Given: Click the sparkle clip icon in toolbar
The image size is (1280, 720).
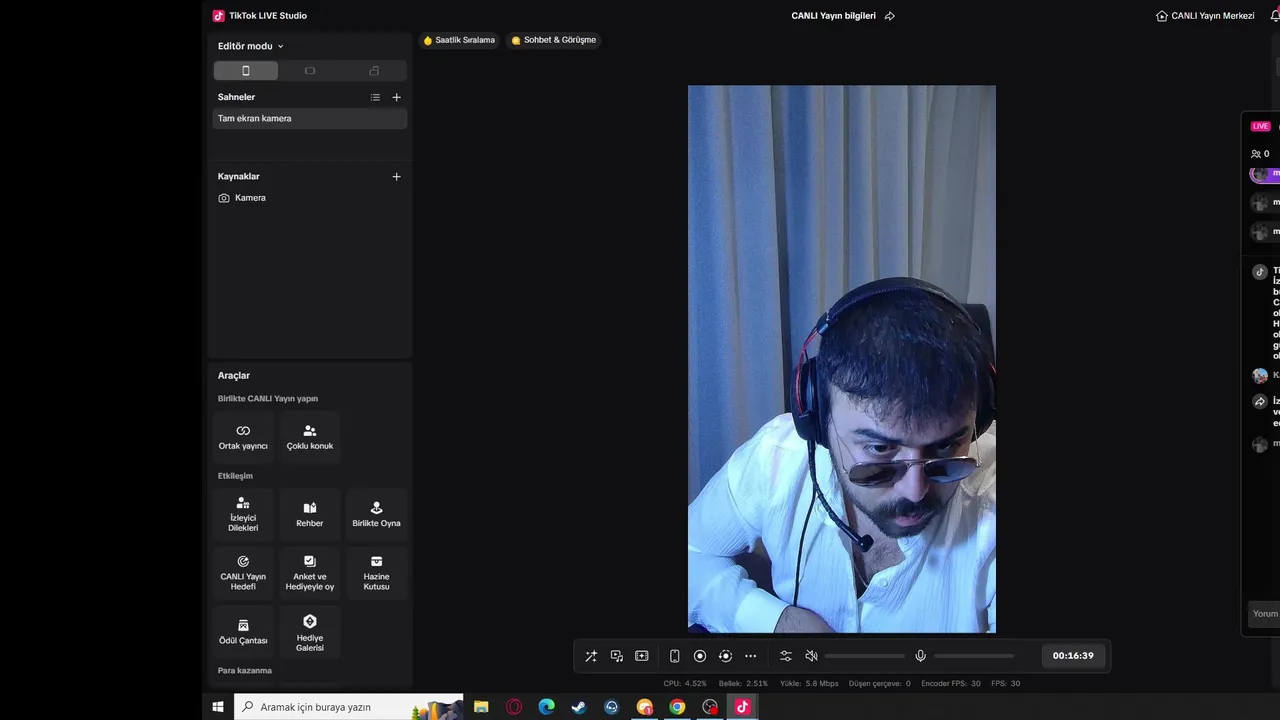Looking at the screenshot, I should coord(642,656).
